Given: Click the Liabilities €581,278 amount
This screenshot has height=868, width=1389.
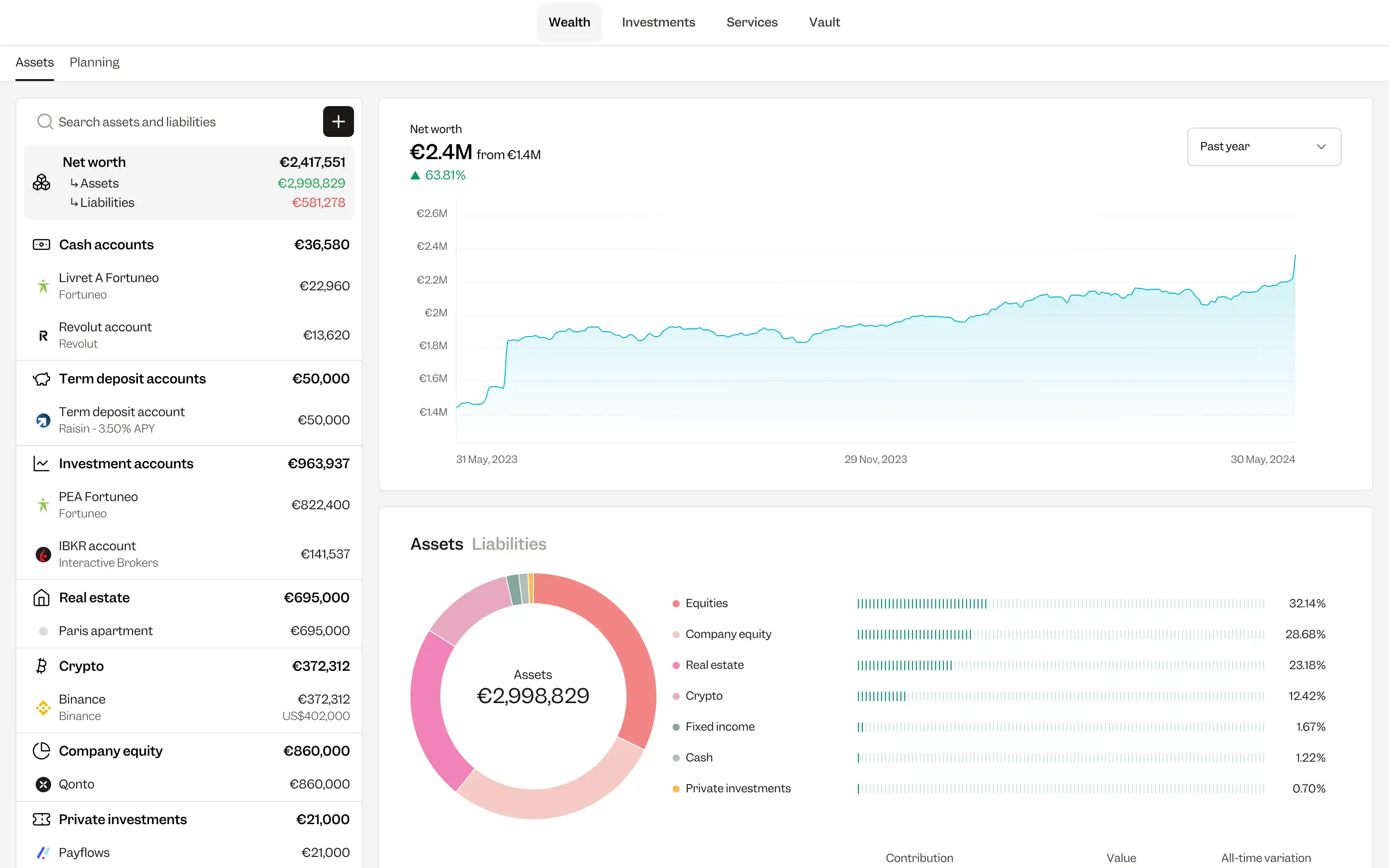Looking at the screenshot, I should pyautogui.click(x=318, y=203).
